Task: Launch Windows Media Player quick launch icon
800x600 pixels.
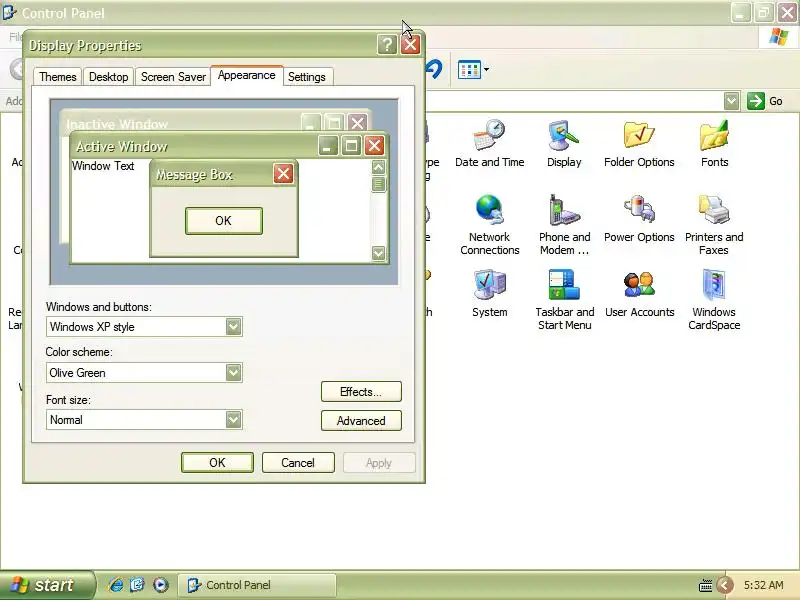Action: click(x=160, y=585)
